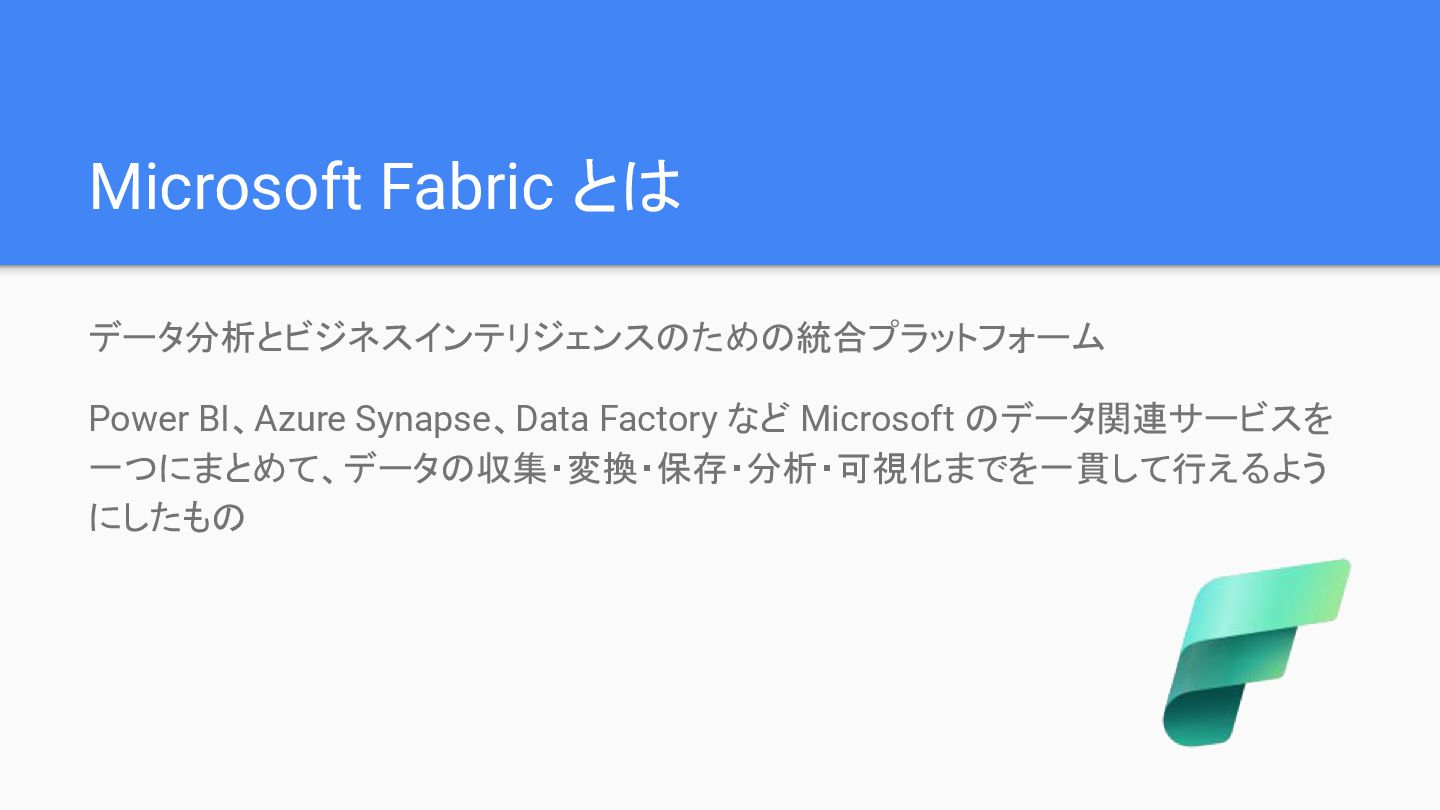Click the slide title 'Microsoft Fabric とは'
The height and width of the screenshot is (810, 1440).
coord(385,186)
